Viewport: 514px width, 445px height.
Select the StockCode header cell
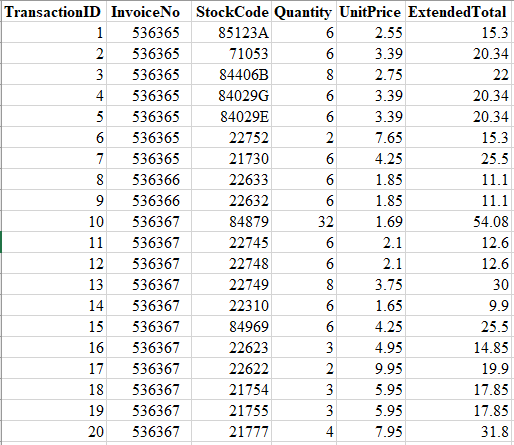point(232,12)
